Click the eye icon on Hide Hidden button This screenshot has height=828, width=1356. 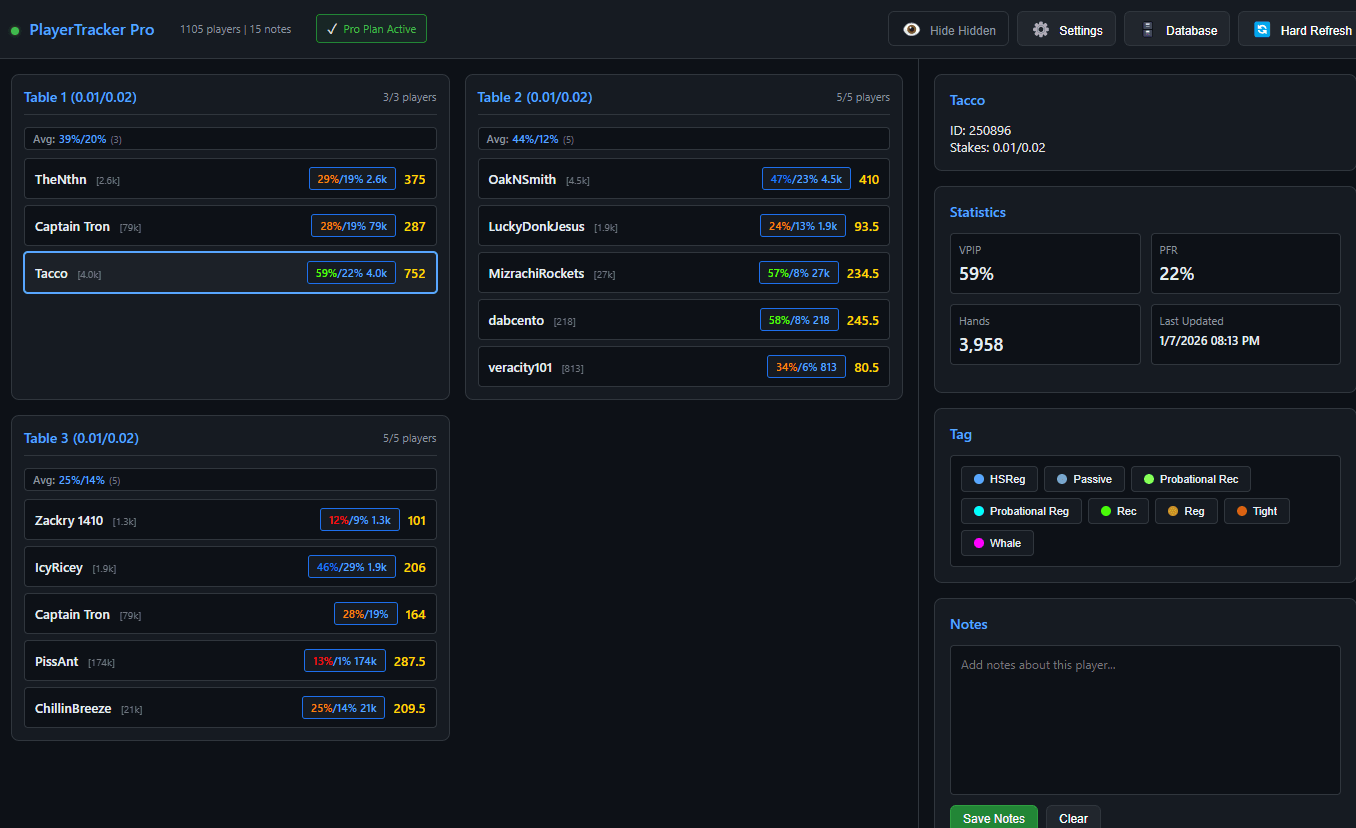[x=911, y=29]
